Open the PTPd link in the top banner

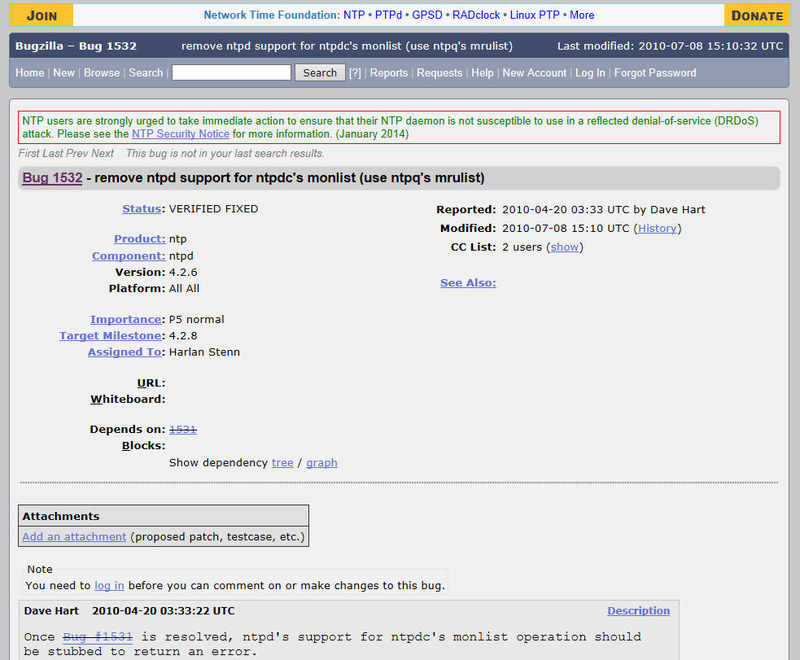(388, 15)
